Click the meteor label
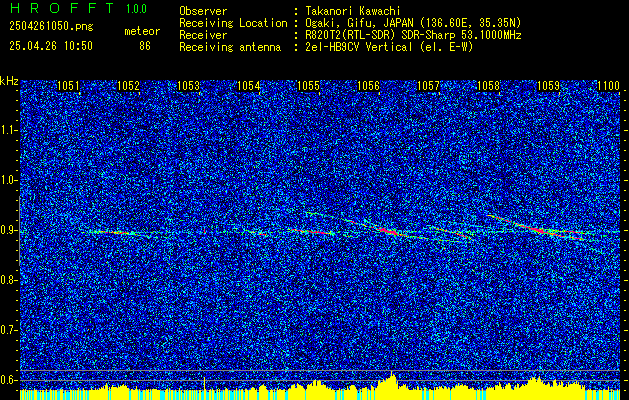Screen dimensions: 629x400 [x=142, y=31]
